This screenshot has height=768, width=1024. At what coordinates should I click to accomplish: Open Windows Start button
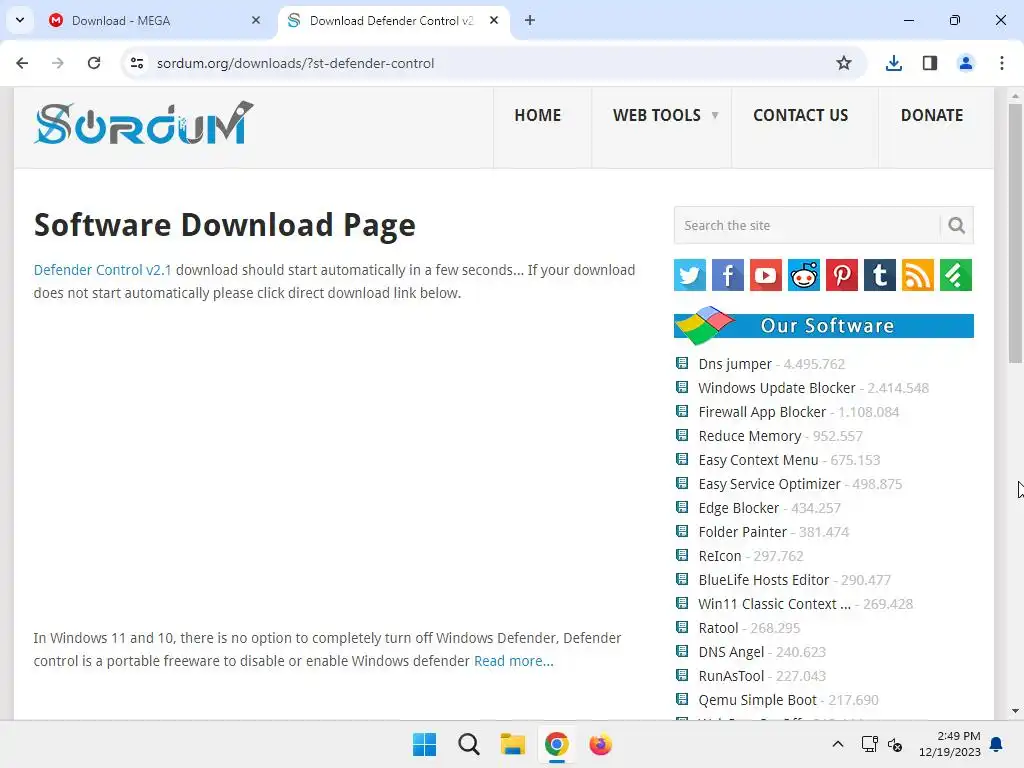424,744
